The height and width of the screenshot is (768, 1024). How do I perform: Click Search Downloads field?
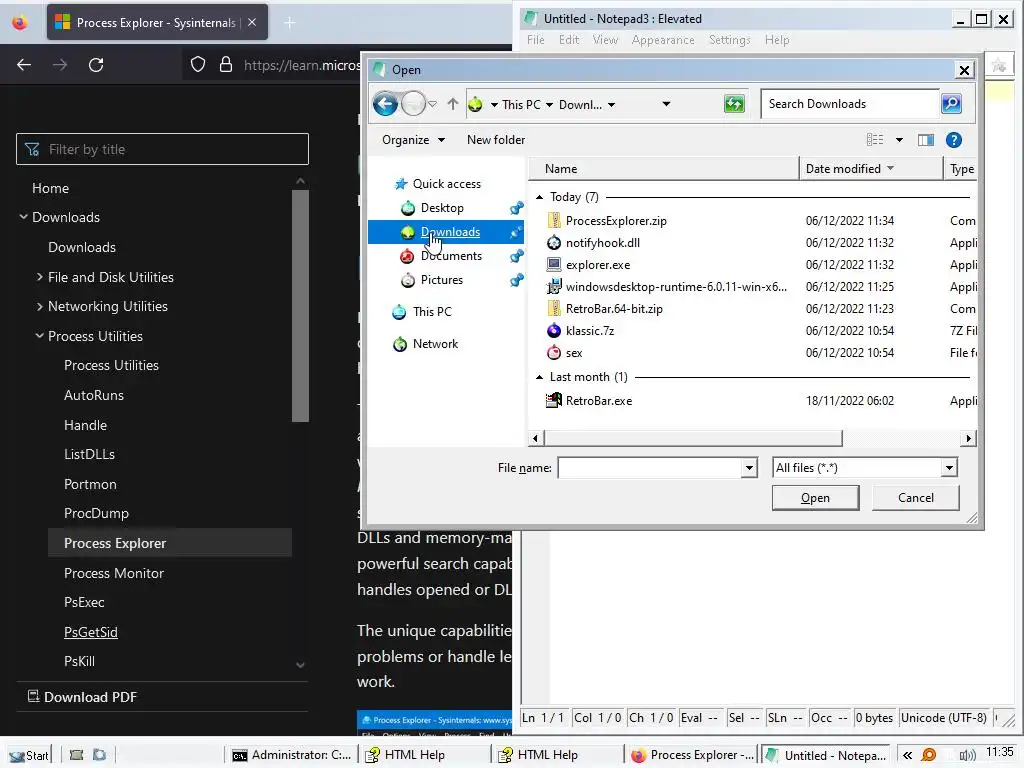tap(849, 104)
